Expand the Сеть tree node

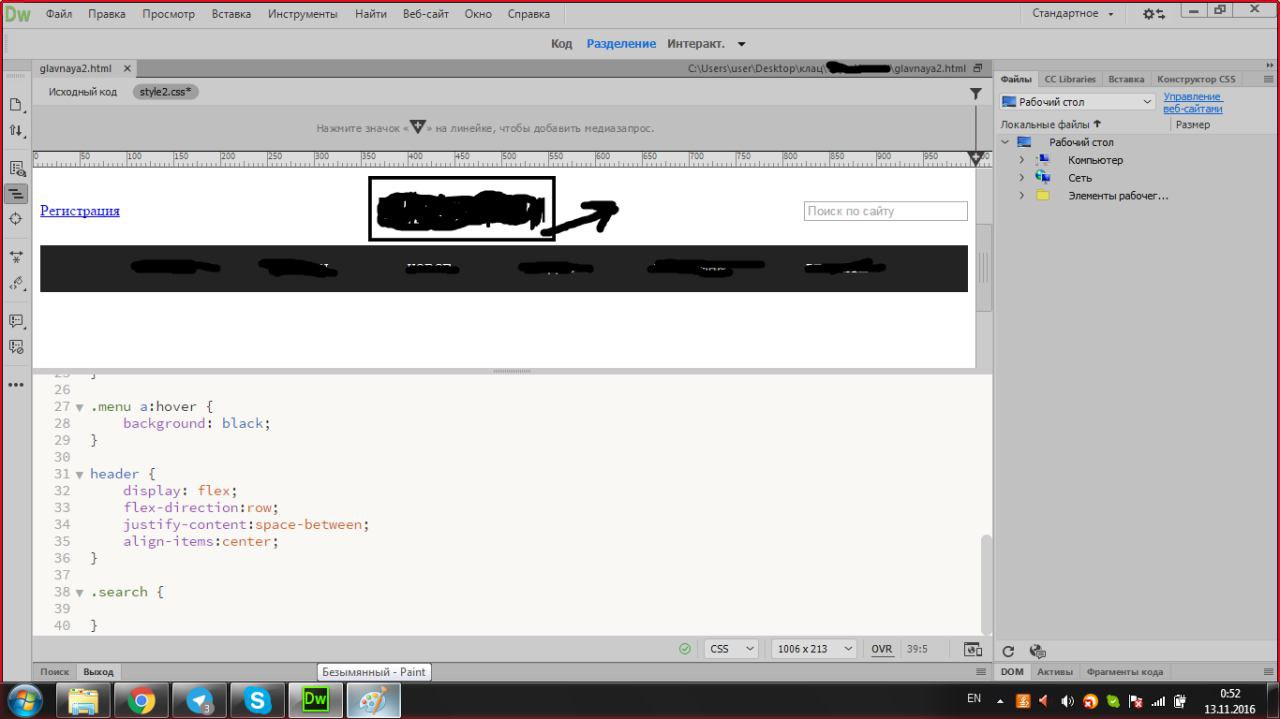tap(1021, 178)
